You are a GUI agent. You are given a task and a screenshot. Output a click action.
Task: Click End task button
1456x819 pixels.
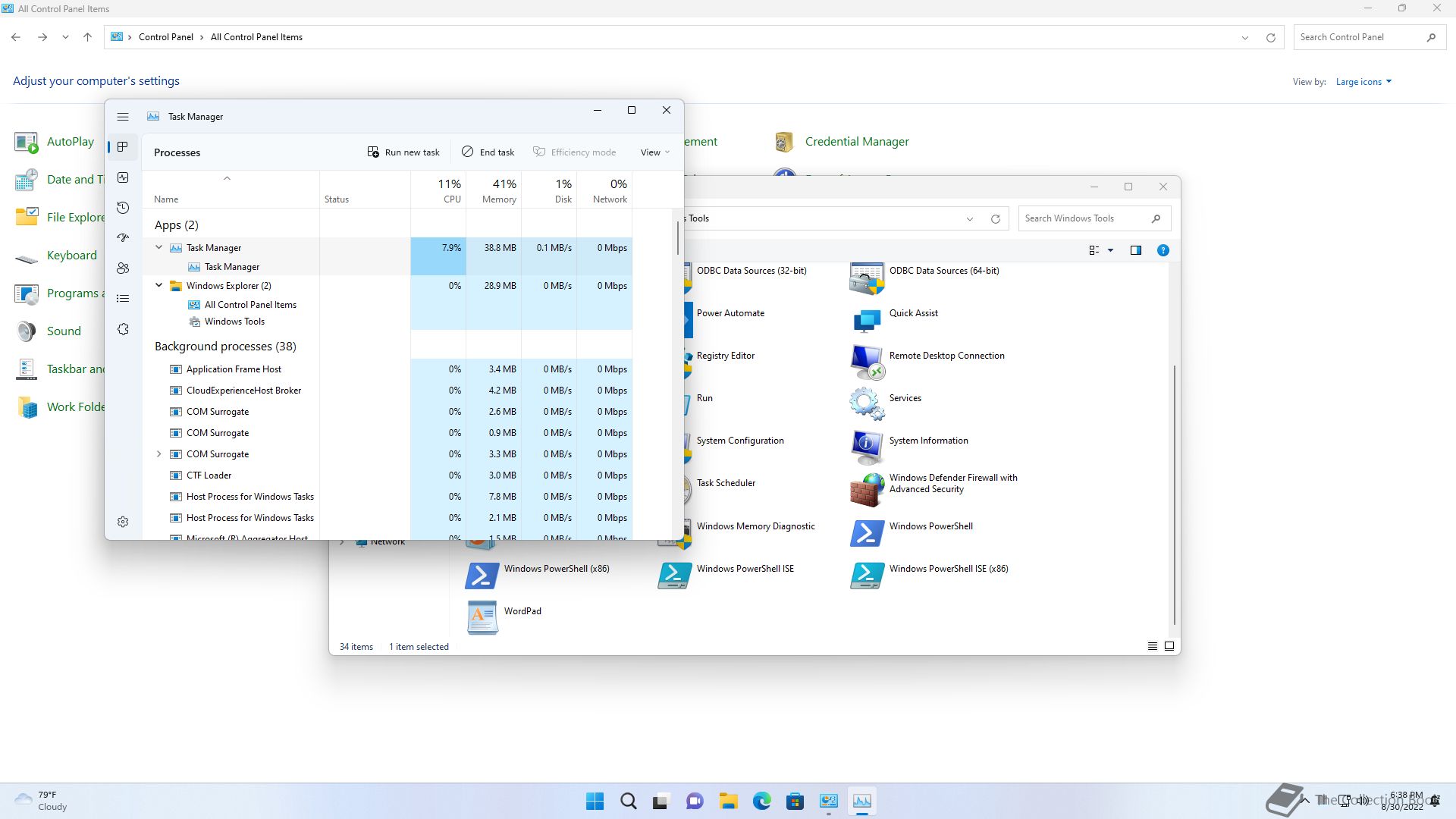[488, 152]
